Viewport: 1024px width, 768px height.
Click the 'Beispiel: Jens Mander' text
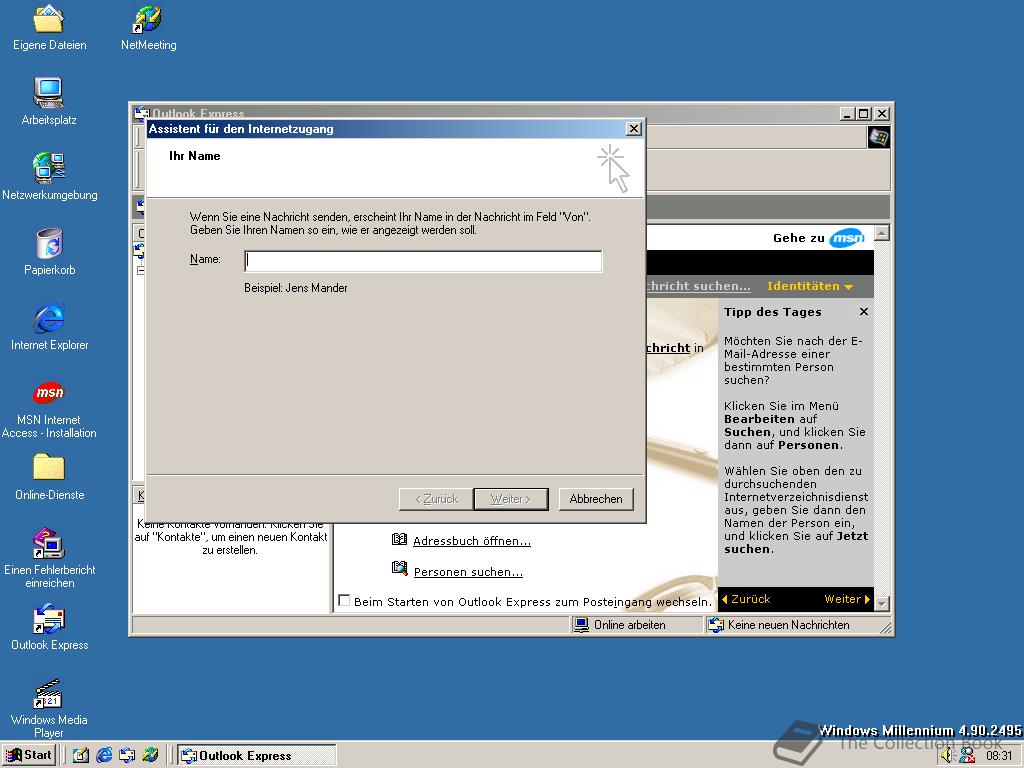(296, 288)
